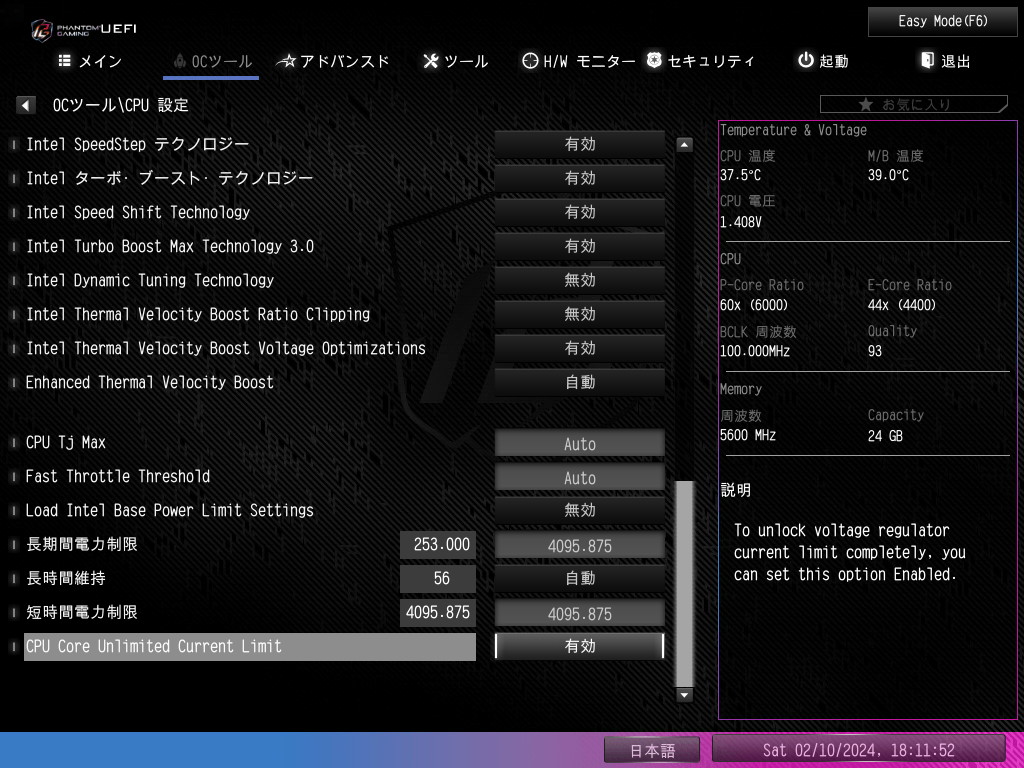The height and width of the screenshot is (768, 1024).
Task: Click the star icon of アドバンスド tab
Action: point(287,61)
